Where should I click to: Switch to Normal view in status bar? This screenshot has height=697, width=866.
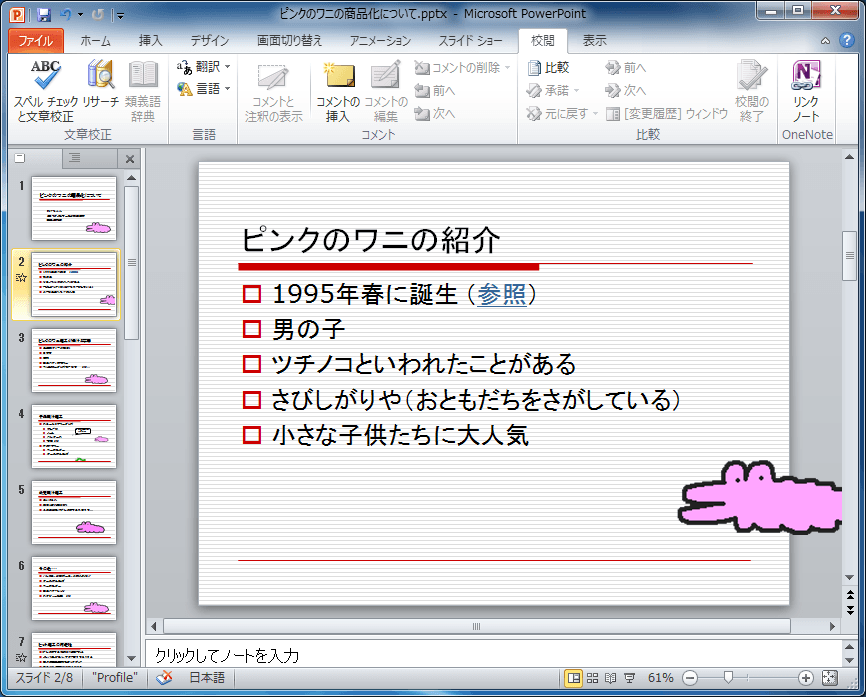click(574, 678)
